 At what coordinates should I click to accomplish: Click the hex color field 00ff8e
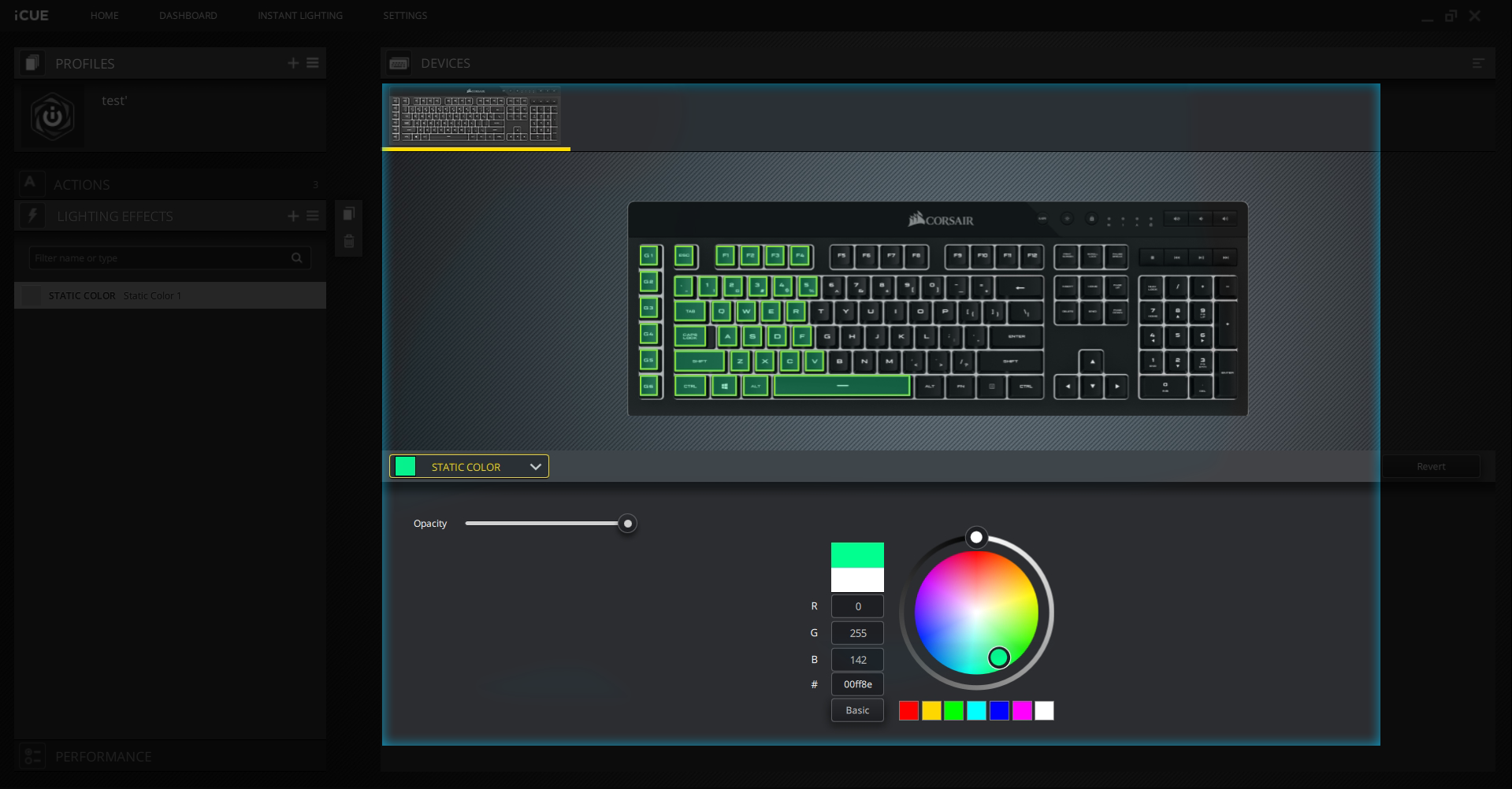[857, 684]
